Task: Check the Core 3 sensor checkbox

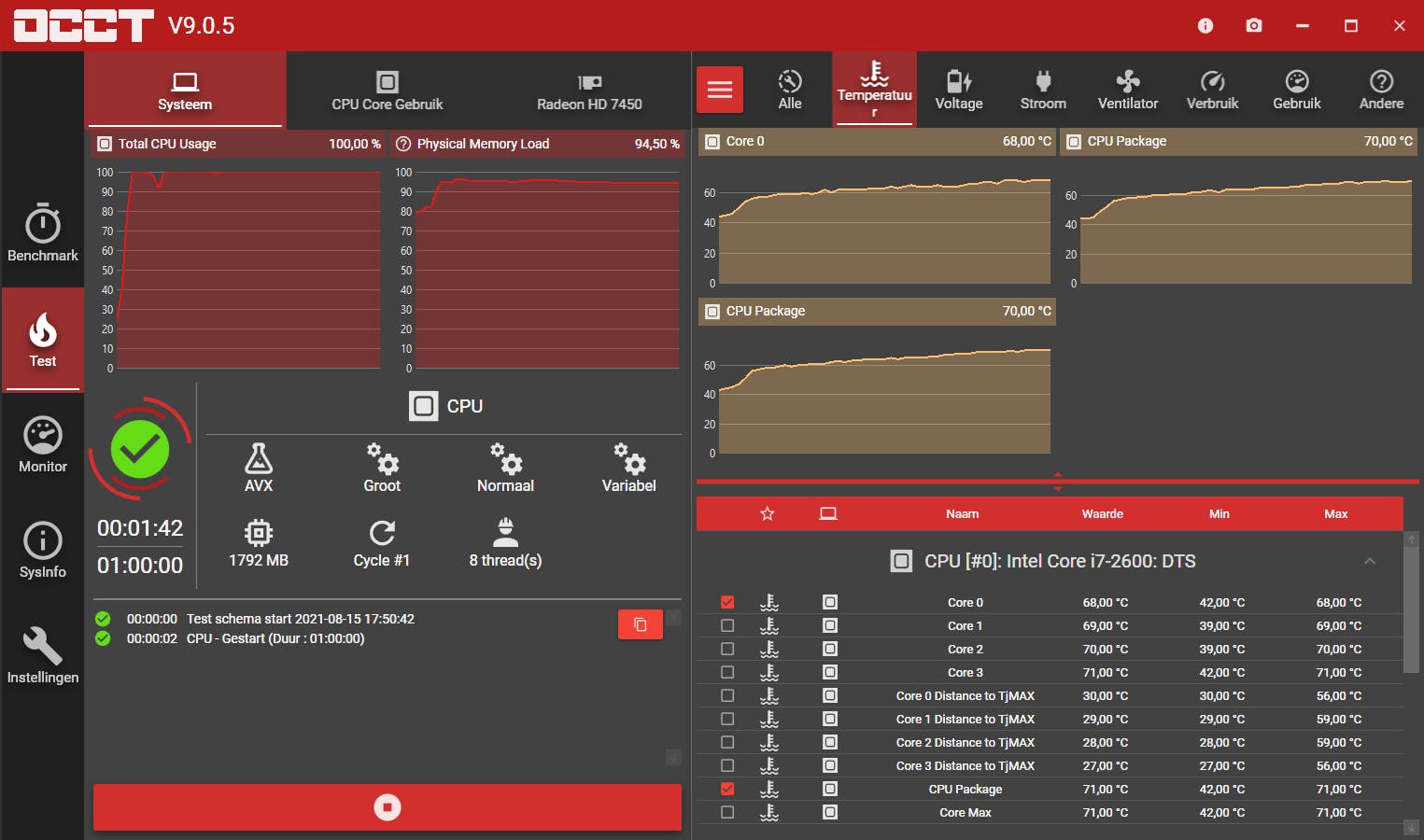Action: tap(727, 672)
